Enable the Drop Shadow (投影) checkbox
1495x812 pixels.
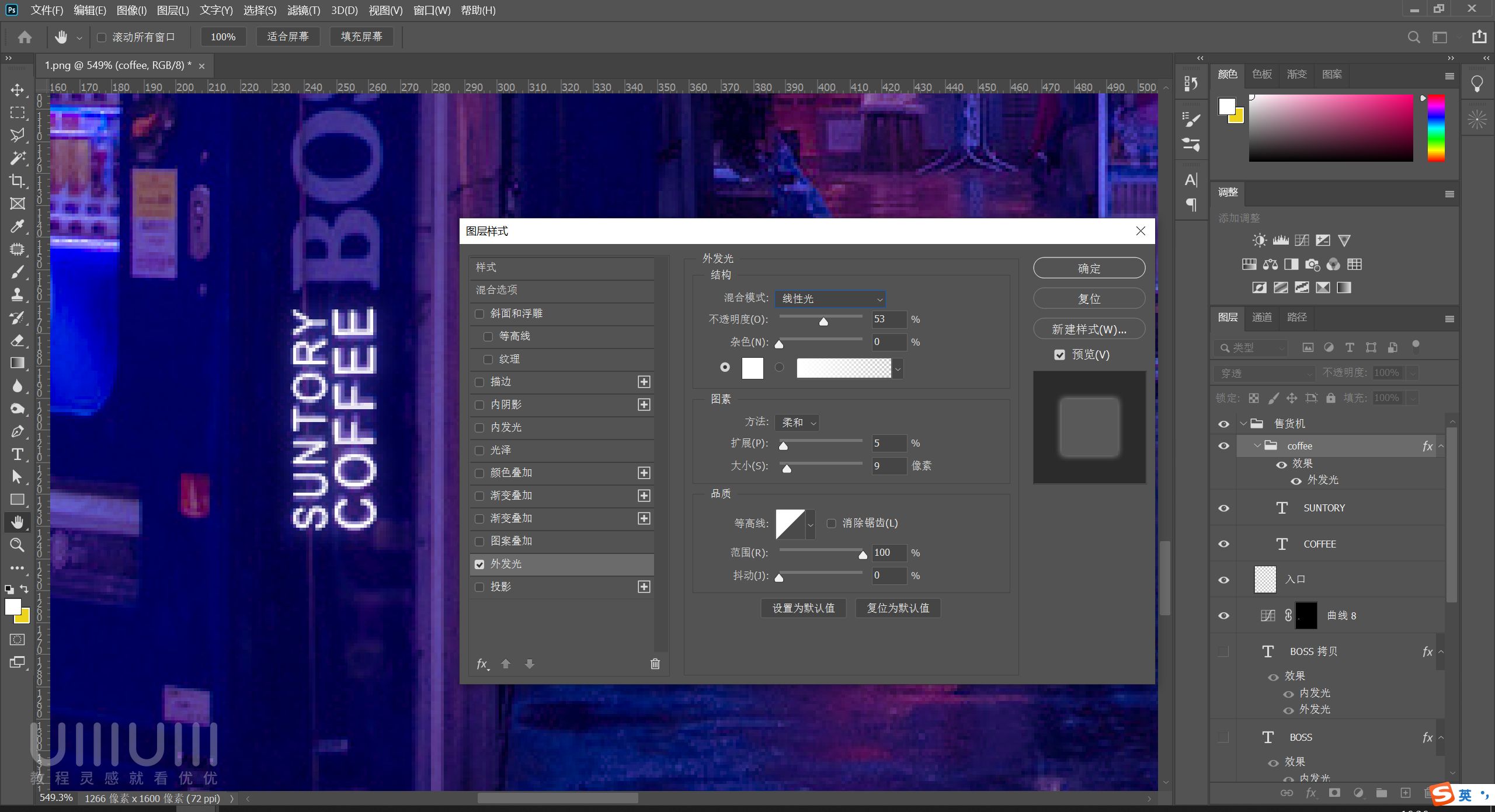click(x=479, y=587)
